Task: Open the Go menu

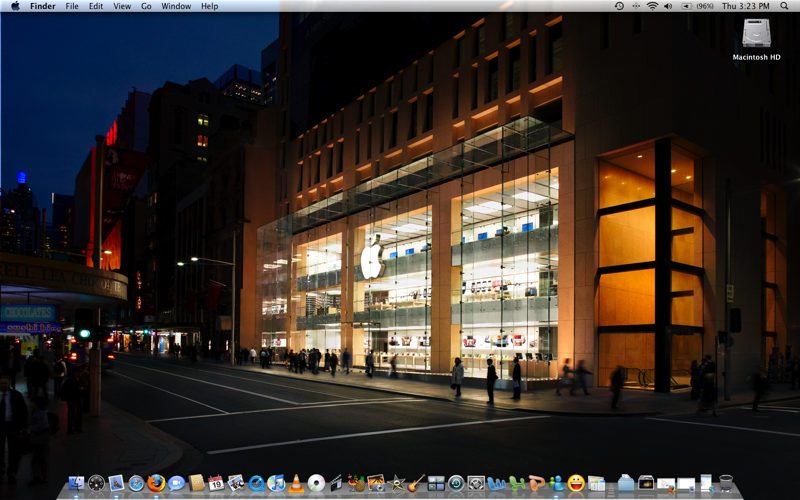Action: (x=146, y=6)
